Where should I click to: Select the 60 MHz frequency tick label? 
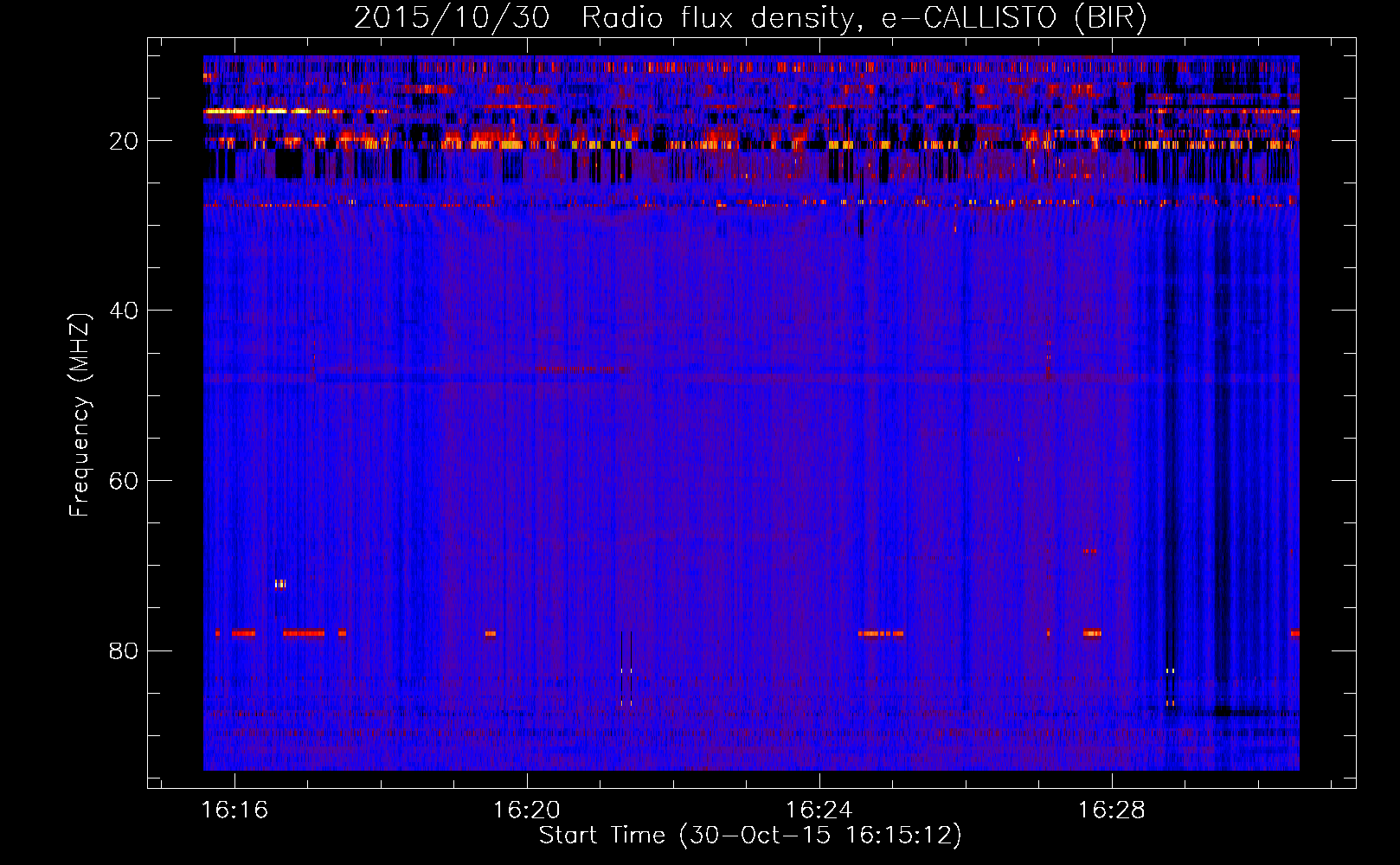tap(125, 481)
